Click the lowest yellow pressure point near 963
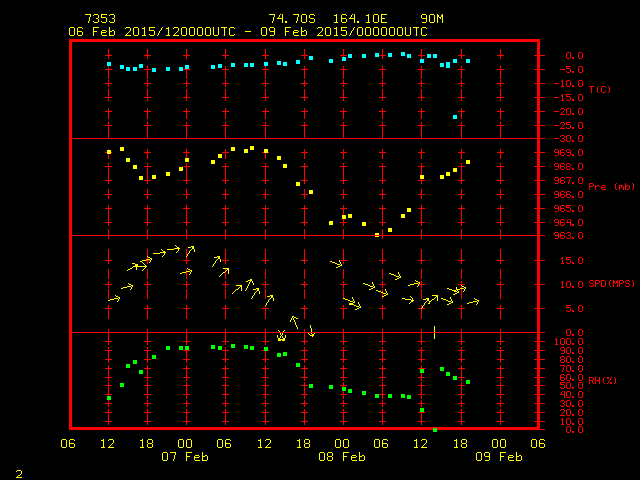The image size is (640, 480). click(377, 234)
